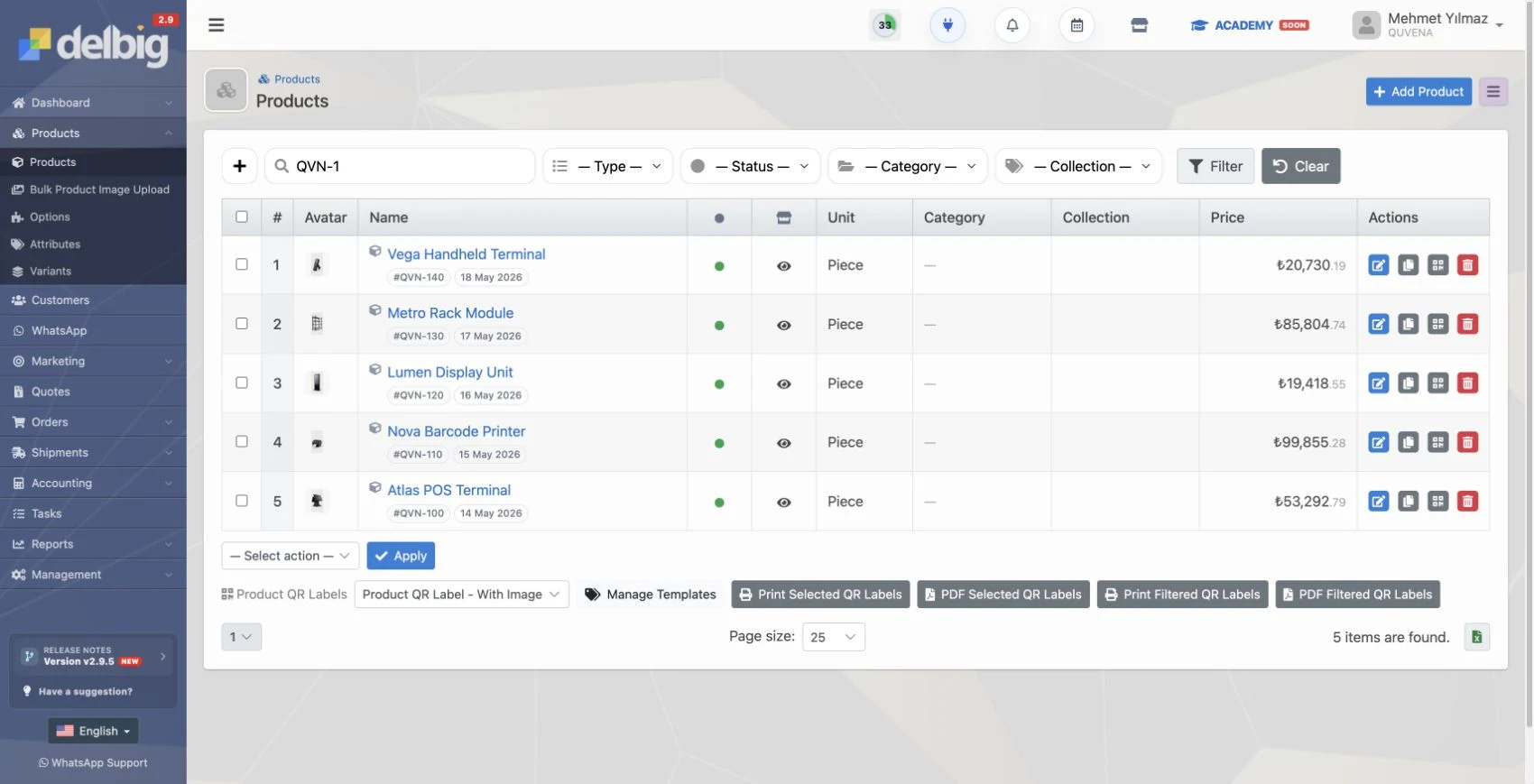The width and height of the screenshot is (1534, 784).
Task: Click the Filter button
Action: coord(1215,166)
